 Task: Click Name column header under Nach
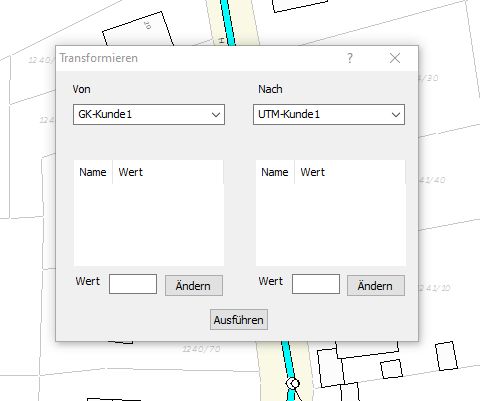275,172
